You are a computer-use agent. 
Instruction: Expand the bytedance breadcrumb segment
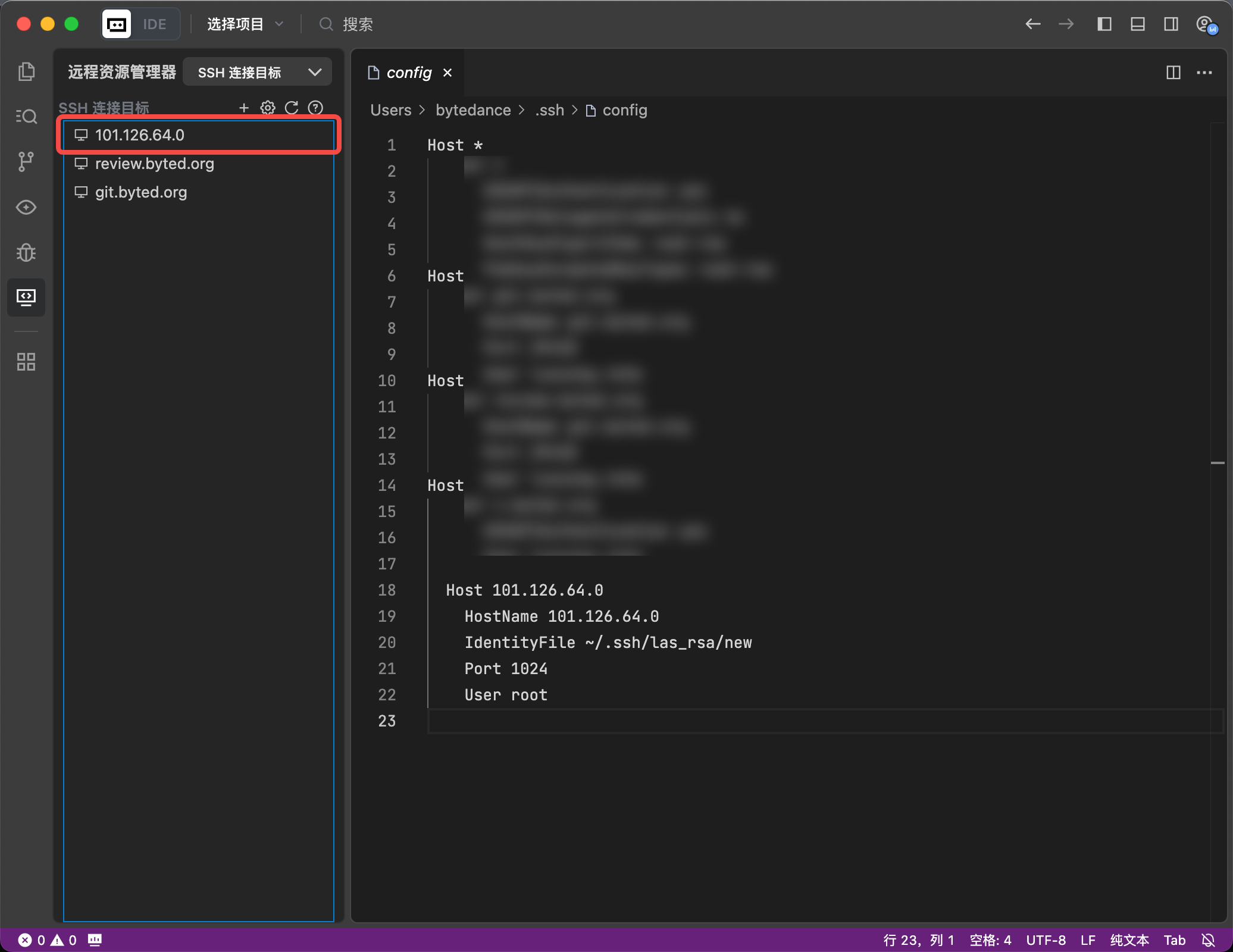472,110
